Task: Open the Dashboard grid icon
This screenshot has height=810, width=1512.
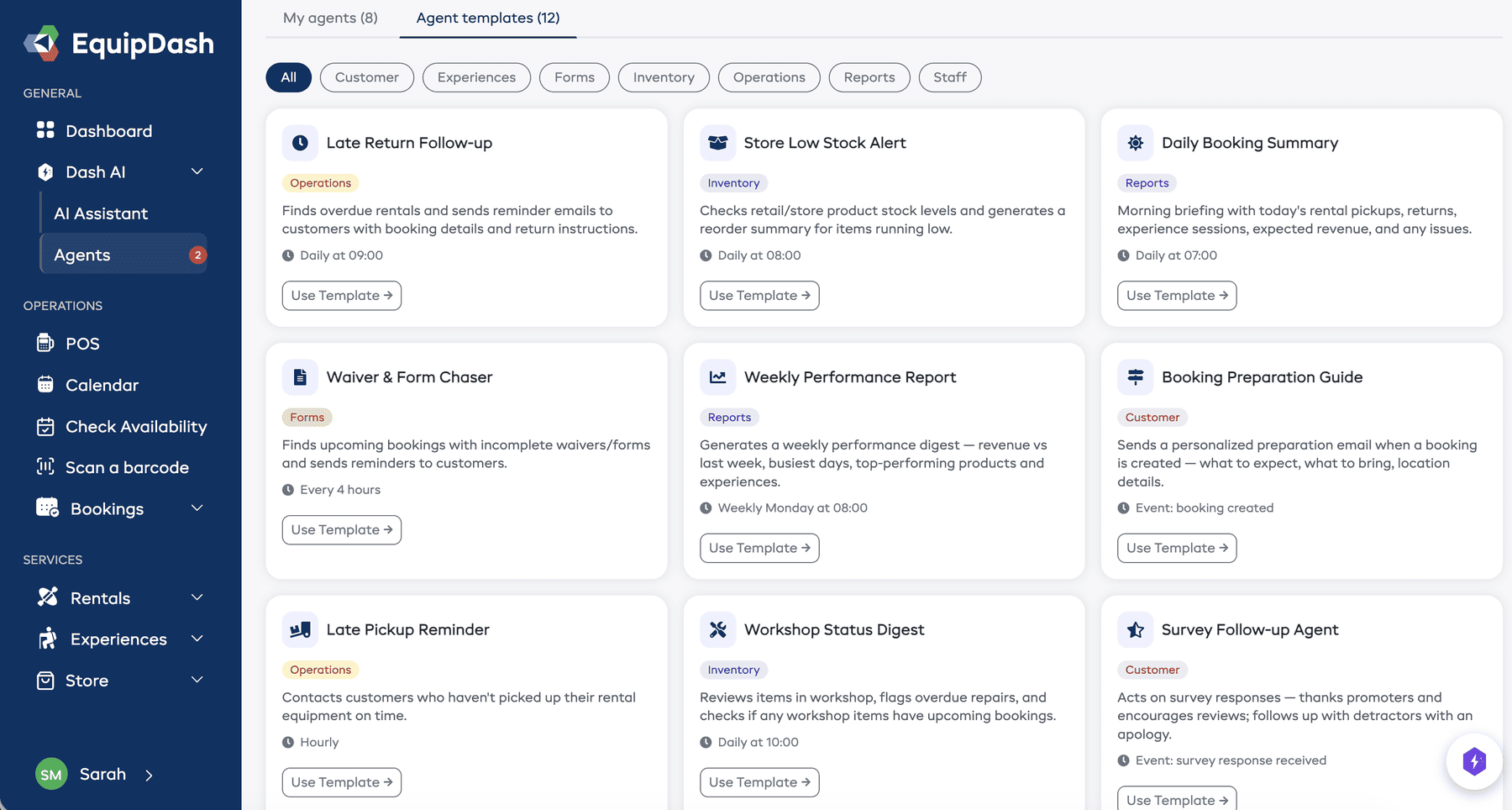Action: pos(45,130)
